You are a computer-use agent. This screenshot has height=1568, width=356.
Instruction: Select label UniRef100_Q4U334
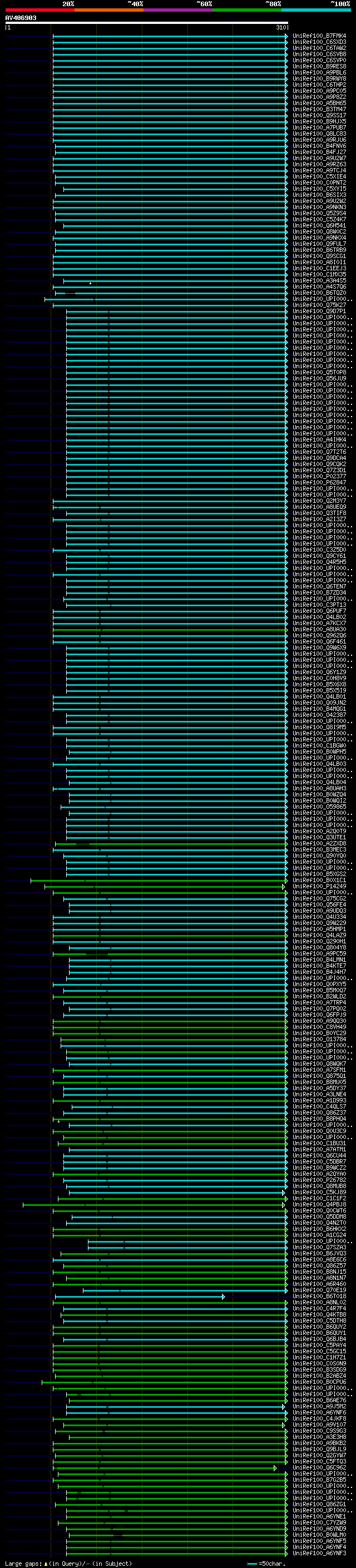pos(319,917)
